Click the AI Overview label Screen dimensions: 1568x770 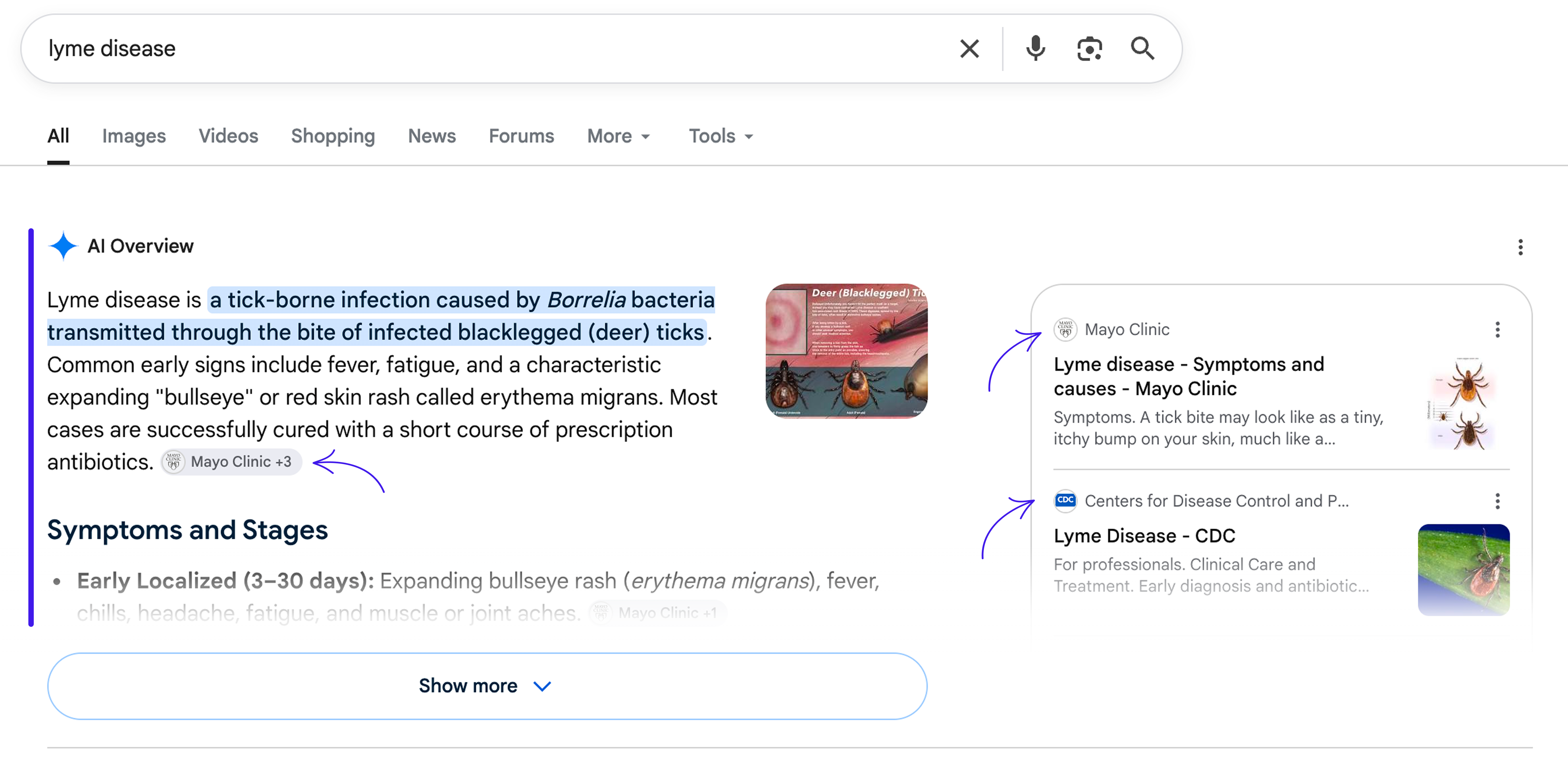coord(140,246)
